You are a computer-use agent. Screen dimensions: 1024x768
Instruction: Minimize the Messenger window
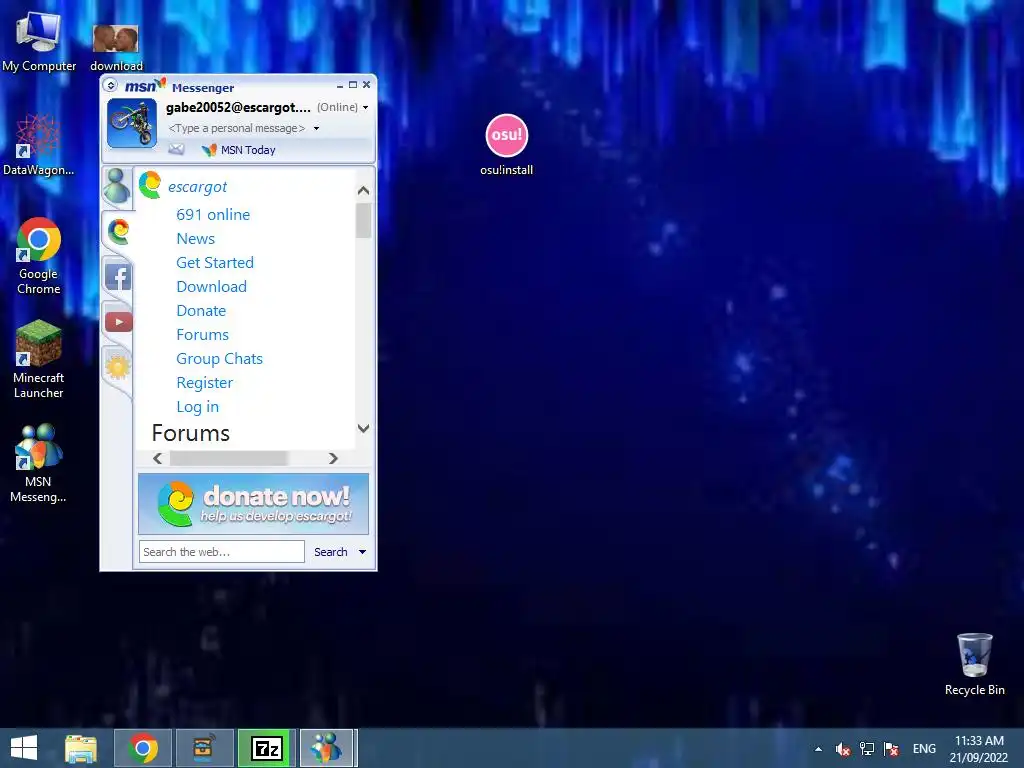[x=340, y=86]
